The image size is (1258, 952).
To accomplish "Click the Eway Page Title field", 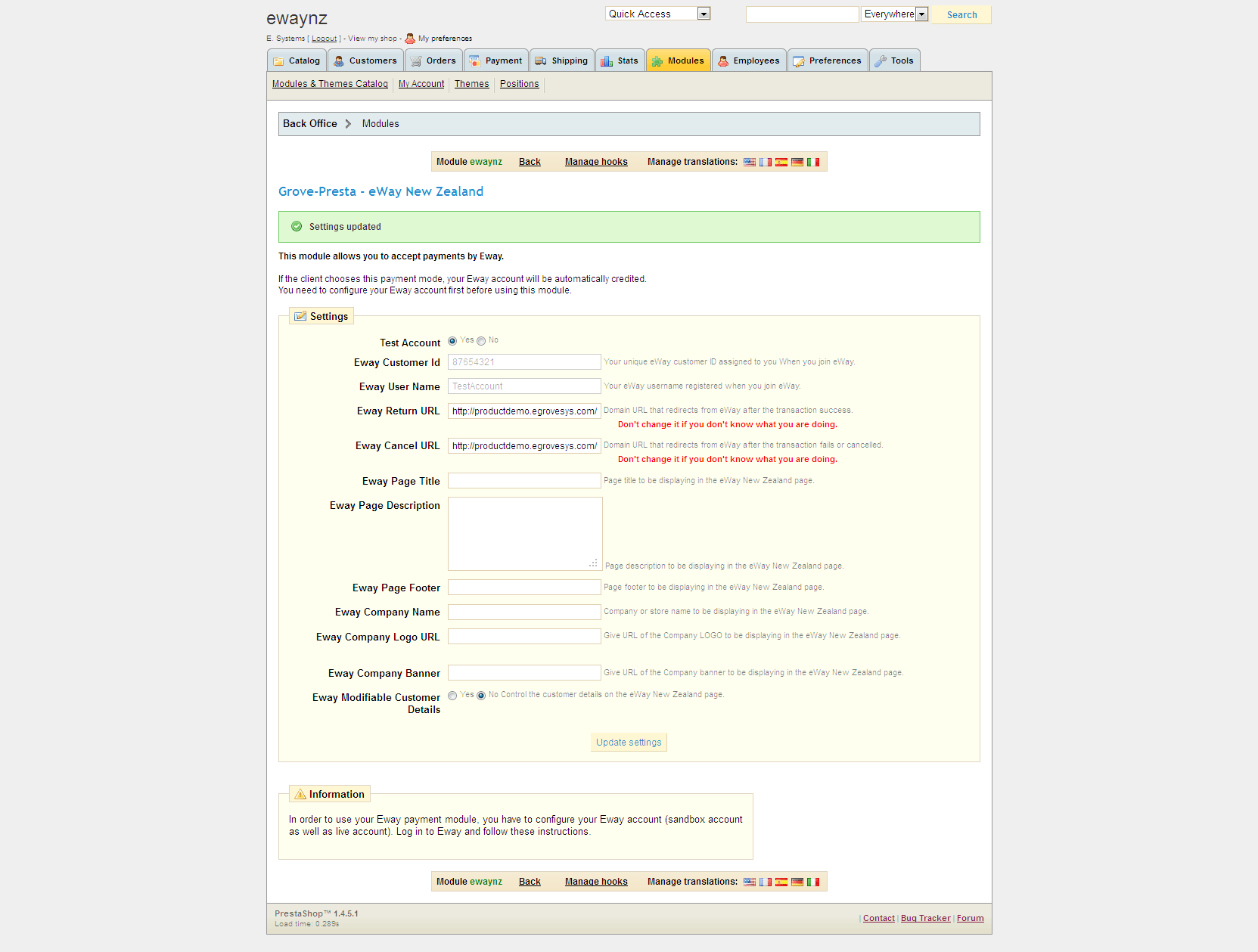I will (524, 481).
